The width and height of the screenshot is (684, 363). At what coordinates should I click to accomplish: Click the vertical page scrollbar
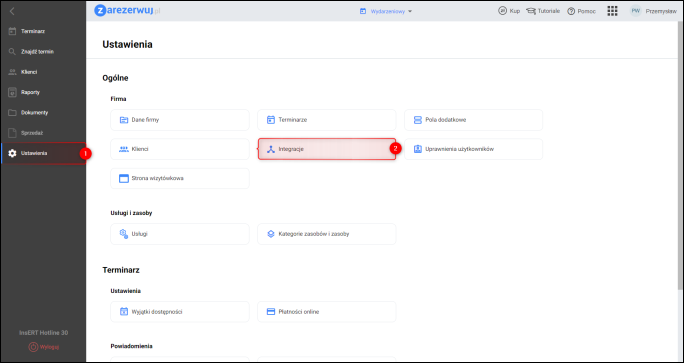(681, 157)
